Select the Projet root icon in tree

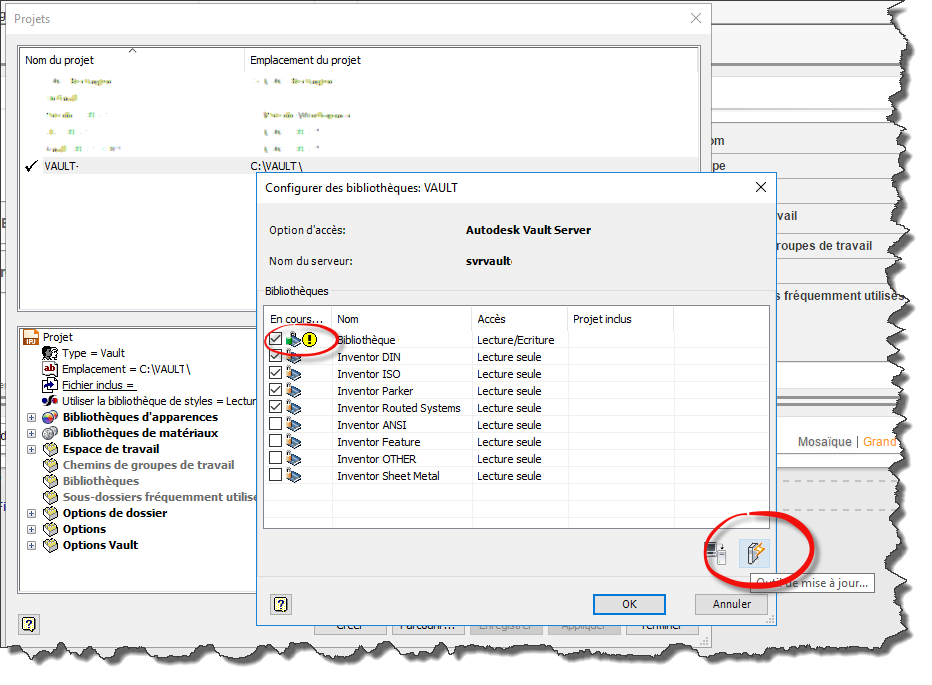click(x=30, y=338)
